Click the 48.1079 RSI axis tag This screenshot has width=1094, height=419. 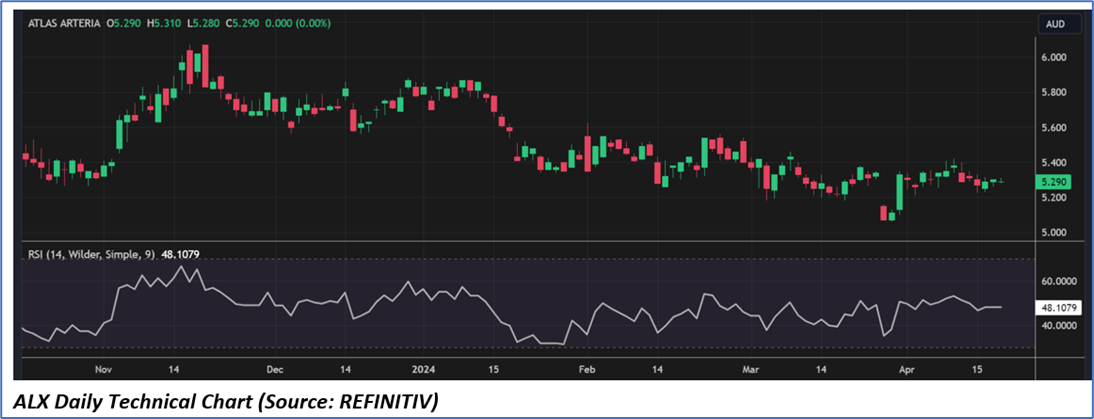pyautogui.click(x=1059, y=307)
